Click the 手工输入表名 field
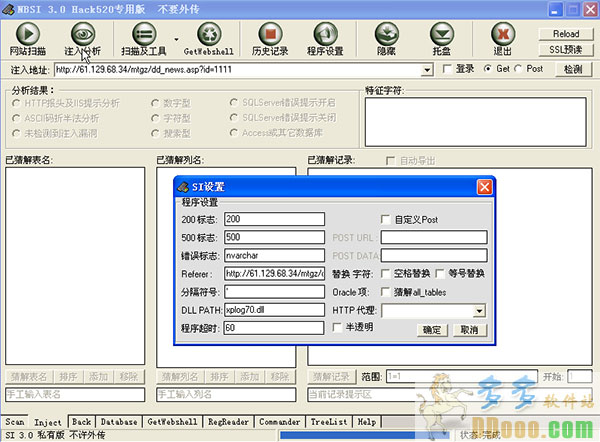The image size is (600, 442). coord(75,395)
